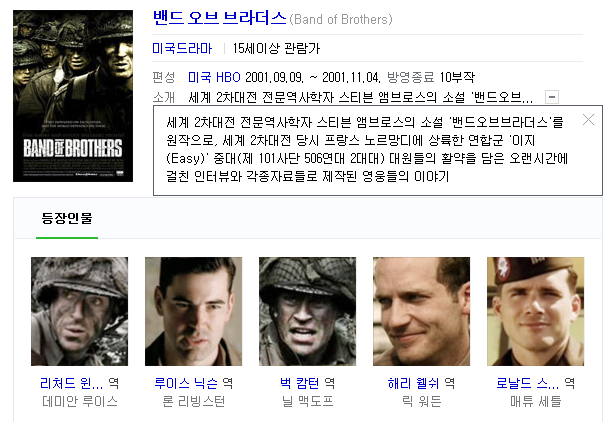Open the 리처드 윈... character photo
Viewport: 614px width, 422px height.
(79, 311)
